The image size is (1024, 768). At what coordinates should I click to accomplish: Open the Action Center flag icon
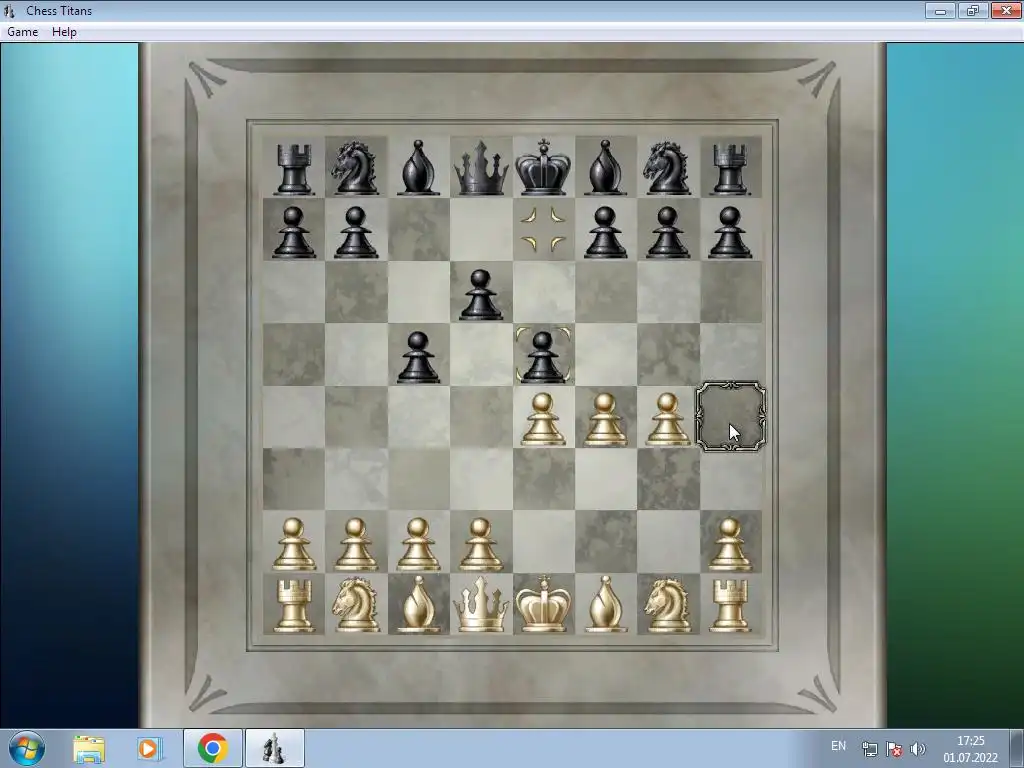tap(894, 749)
